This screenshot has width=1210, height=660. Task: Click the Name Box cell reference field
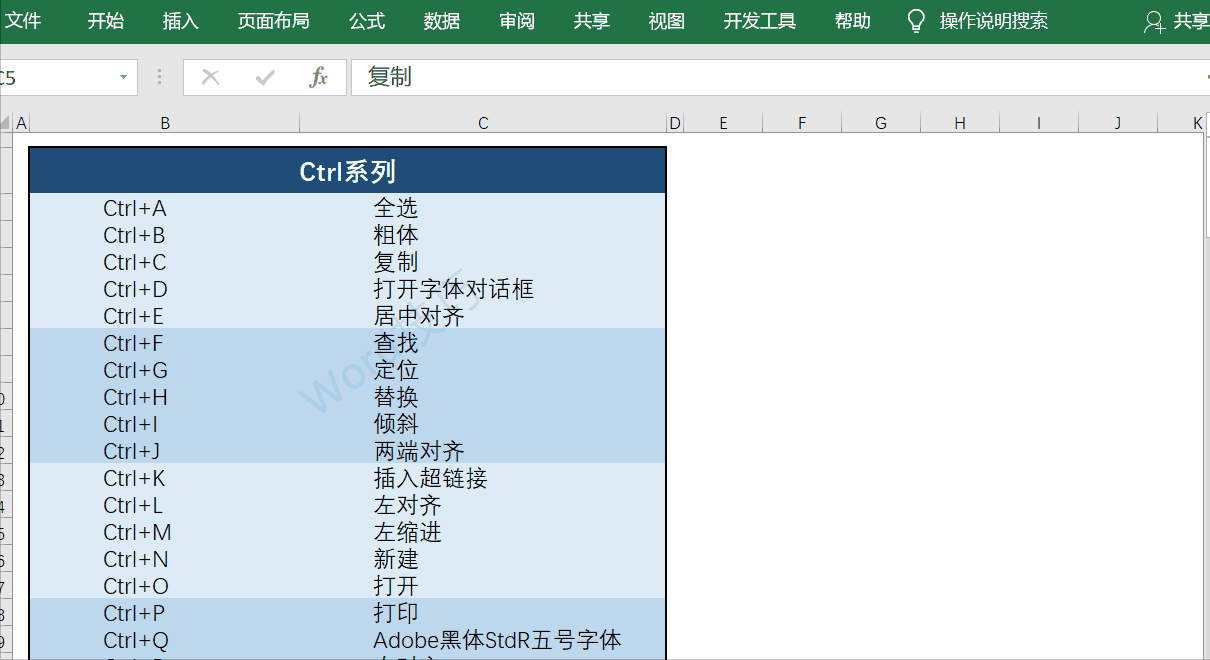tap(56, 77)
